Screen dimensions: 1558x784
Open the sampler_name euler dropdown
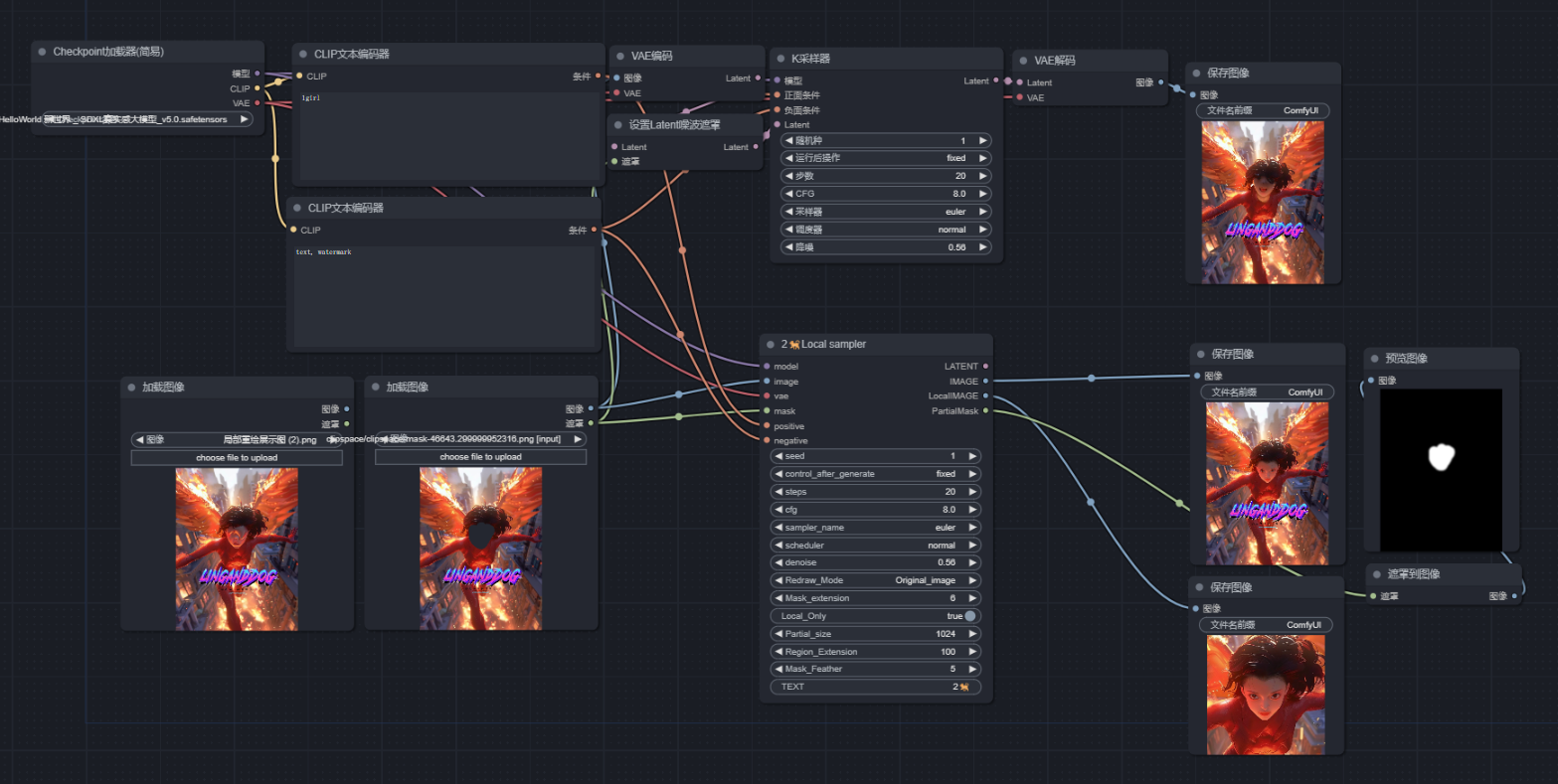pyautogui.click(x=875, y=528)
